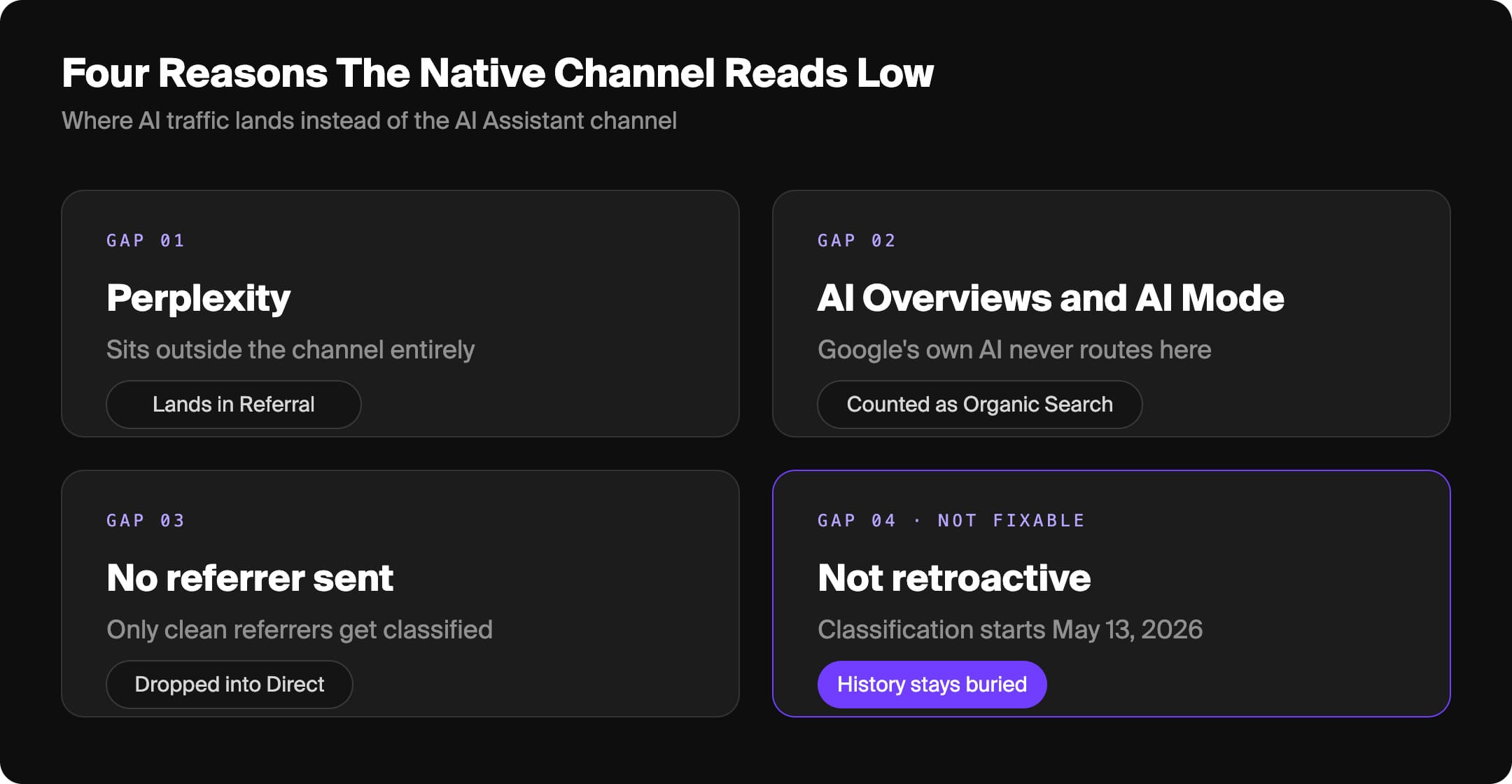Click the 'GAP 02' label
Viewport: 1512px width, 784px height.
pyautogui.click(x=857, y=241)
